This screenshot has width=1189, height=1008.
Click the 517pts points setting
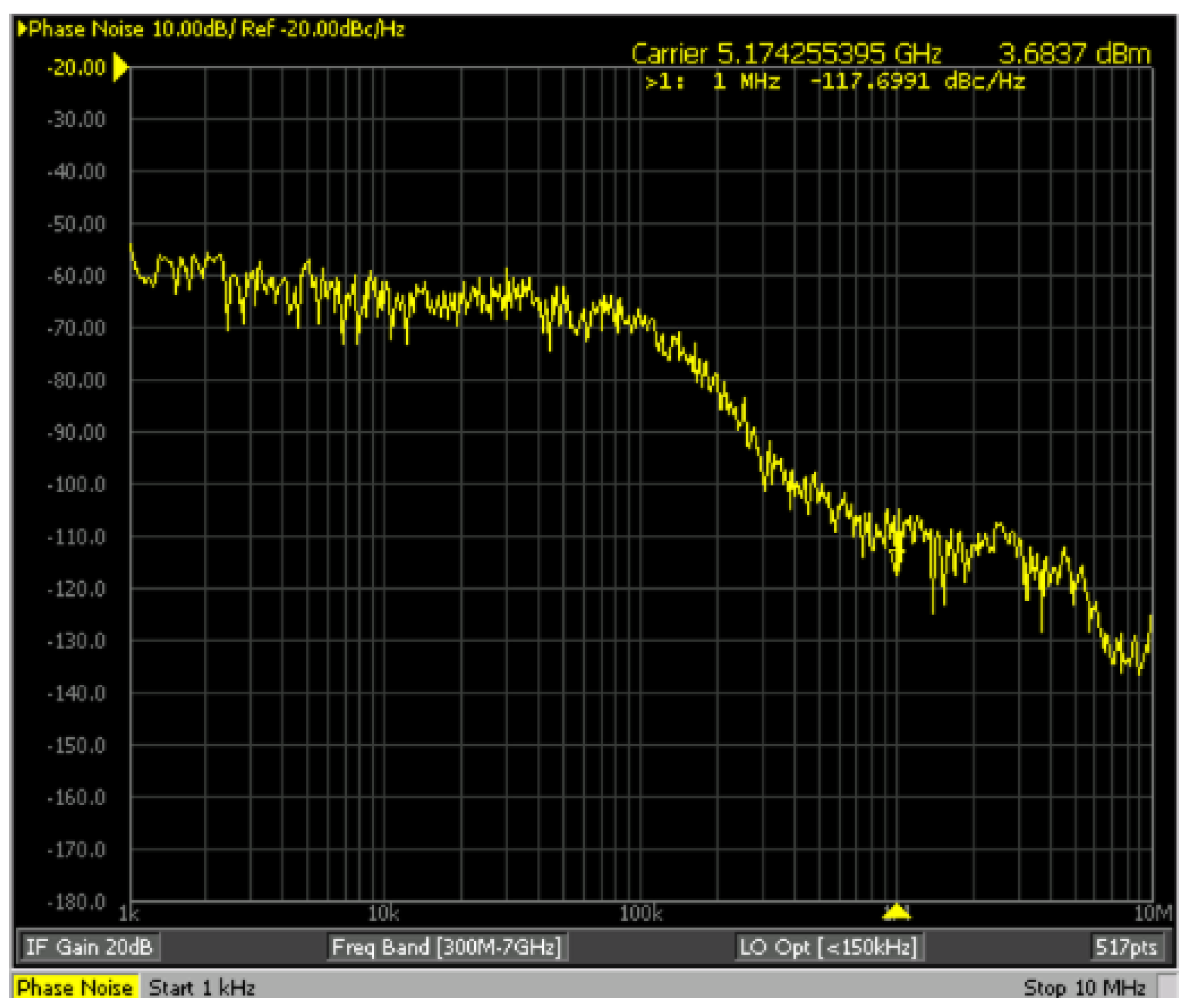[x=1125, y=947]
